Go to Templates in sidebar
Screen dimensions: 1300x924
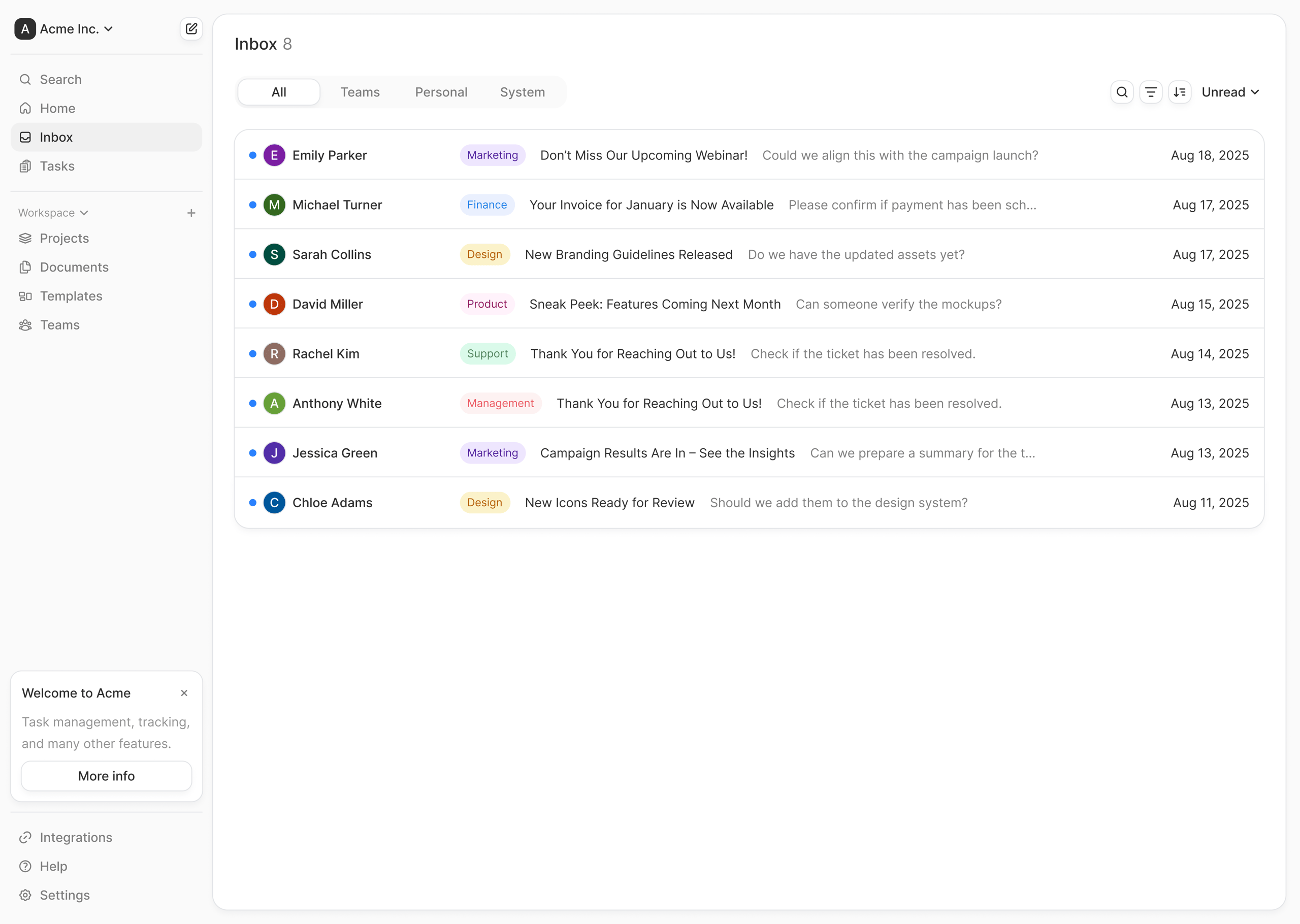tap(71, 296)
